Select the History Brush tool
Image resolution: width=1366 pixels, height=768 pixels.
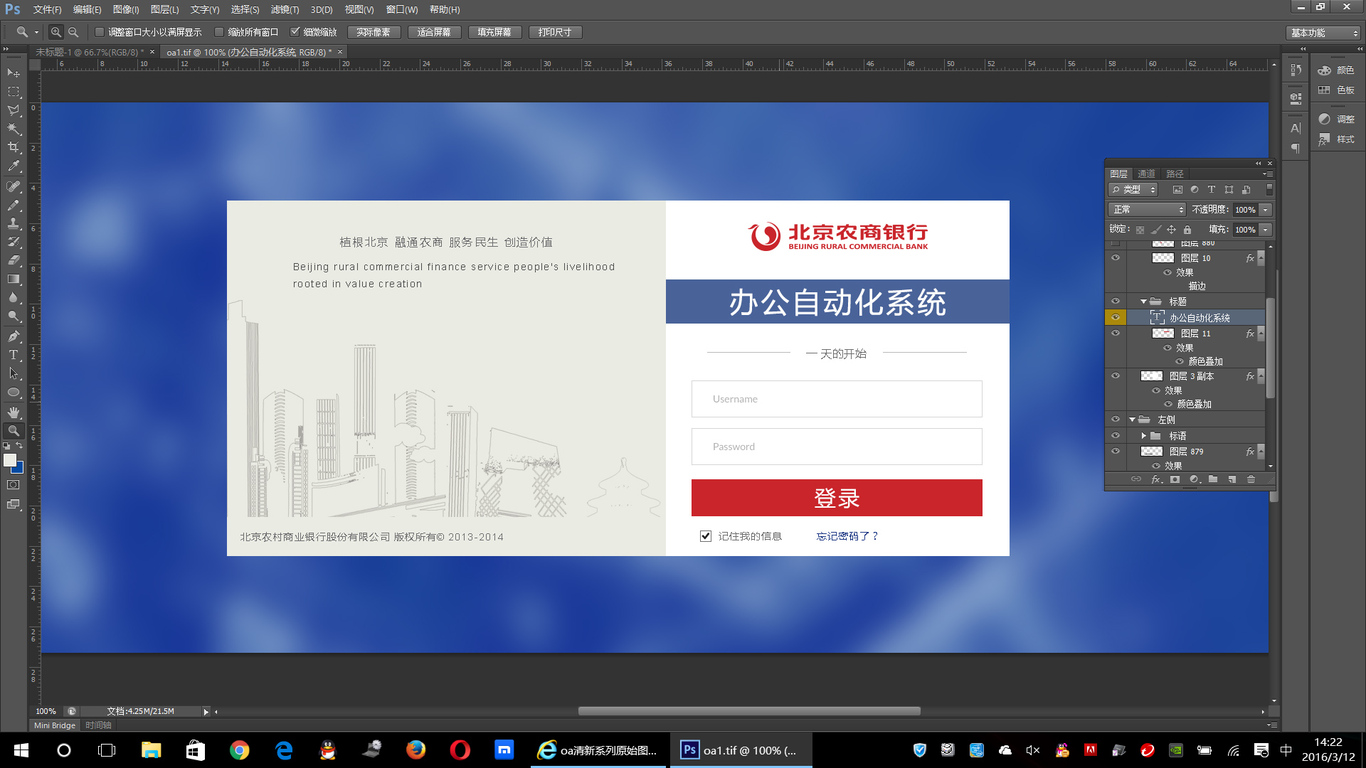(x=13, y=243)
